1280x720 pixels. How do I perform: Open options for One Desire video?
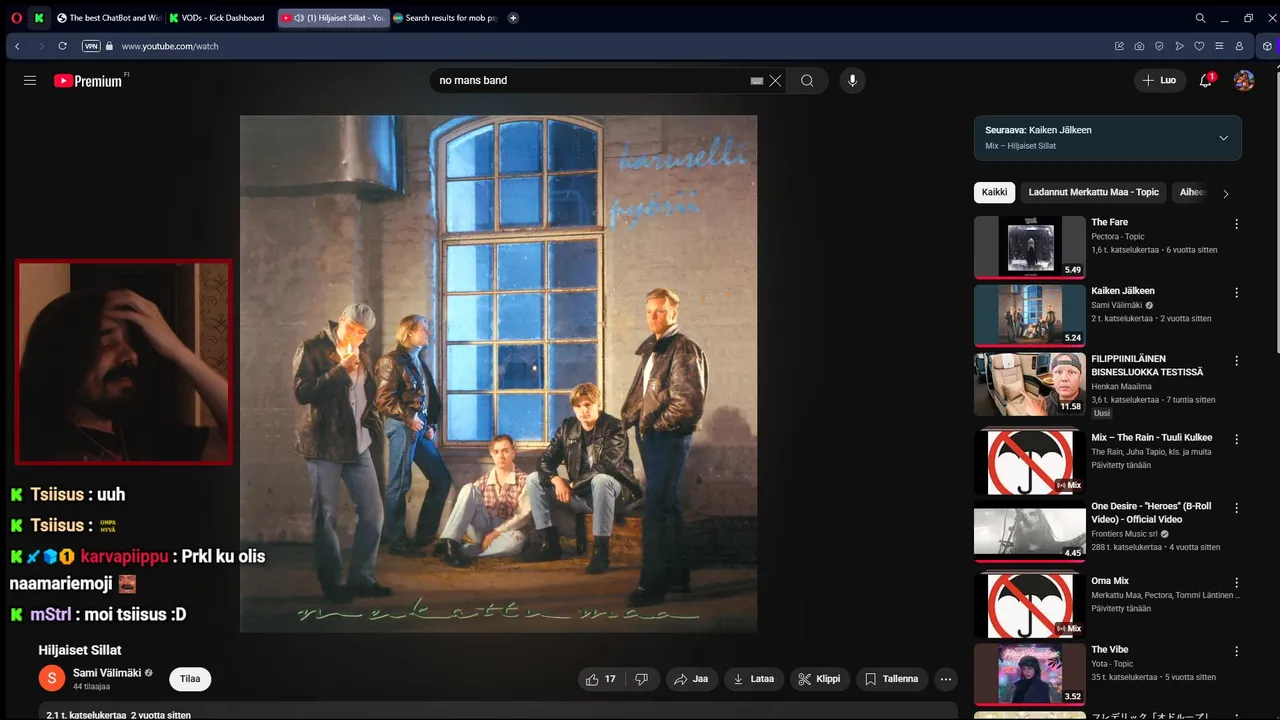coord(1236,508)
